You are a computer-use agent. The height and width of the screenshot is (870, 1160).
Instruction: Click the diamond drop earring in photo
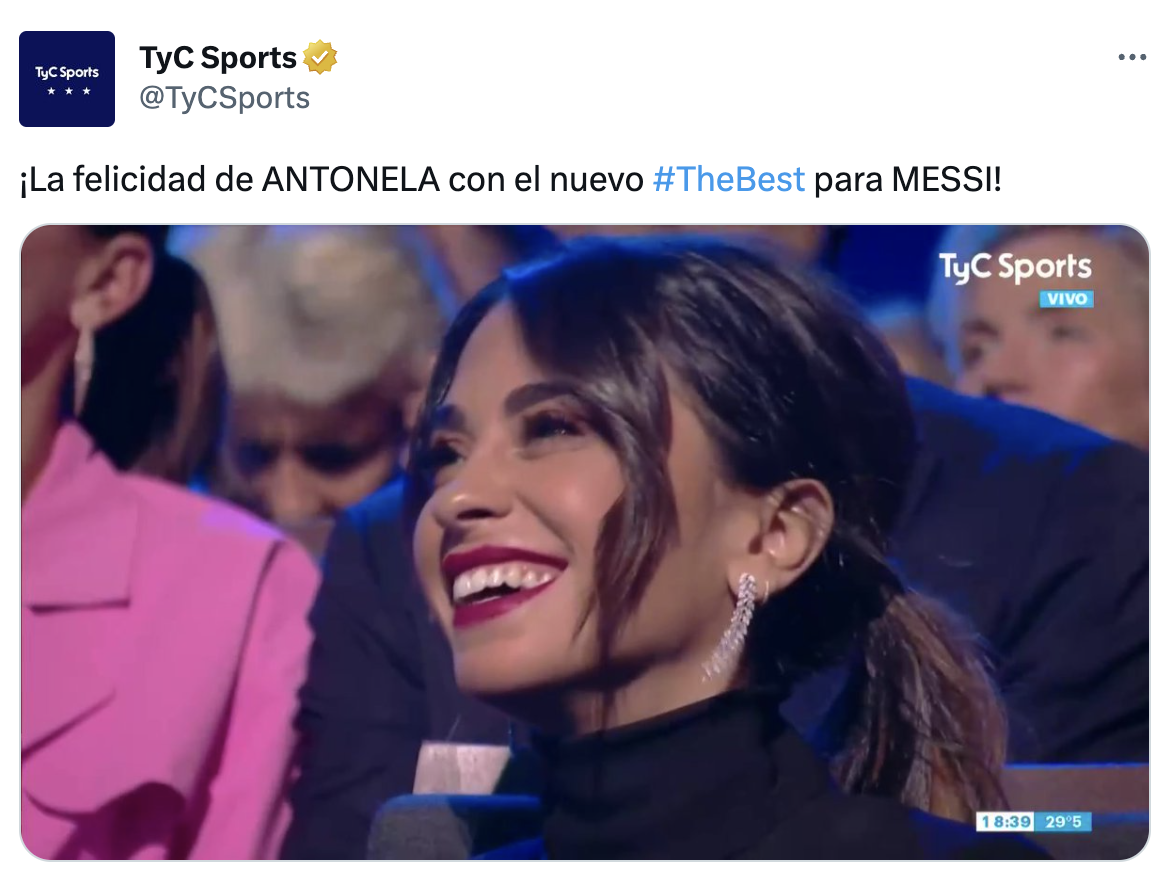pos(732,626)
